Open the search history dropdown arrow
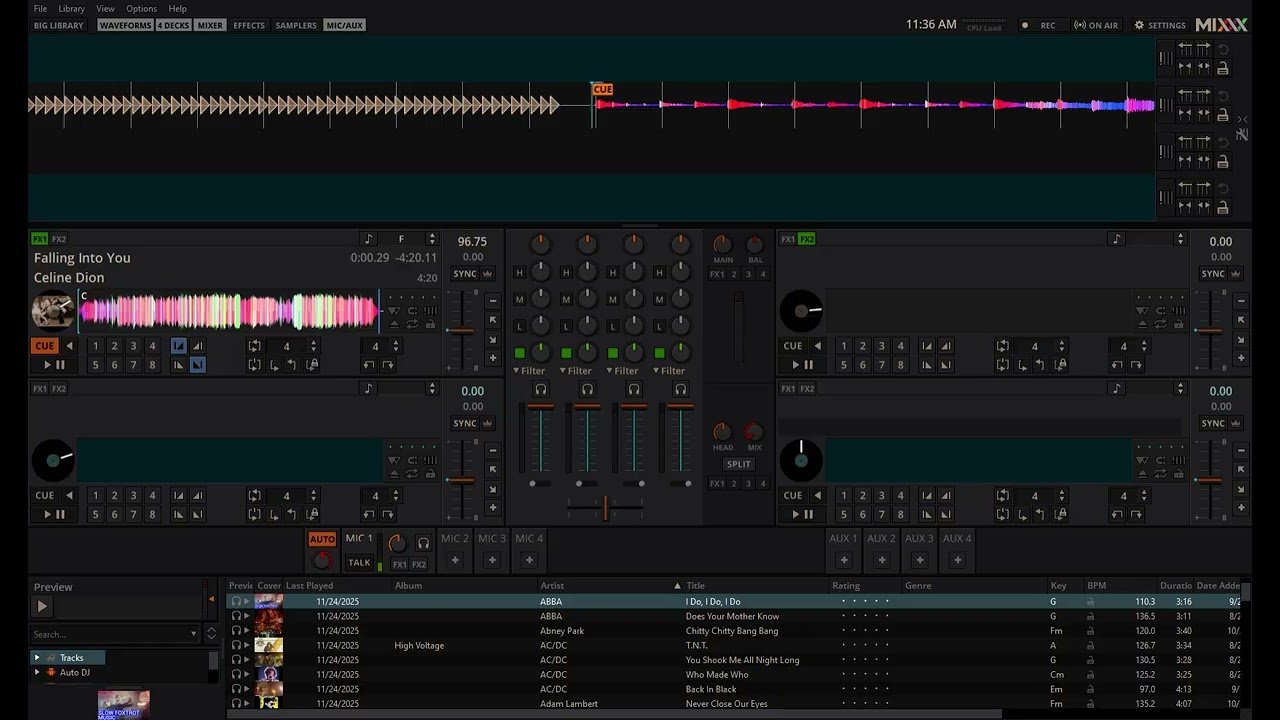 [194, 634]
